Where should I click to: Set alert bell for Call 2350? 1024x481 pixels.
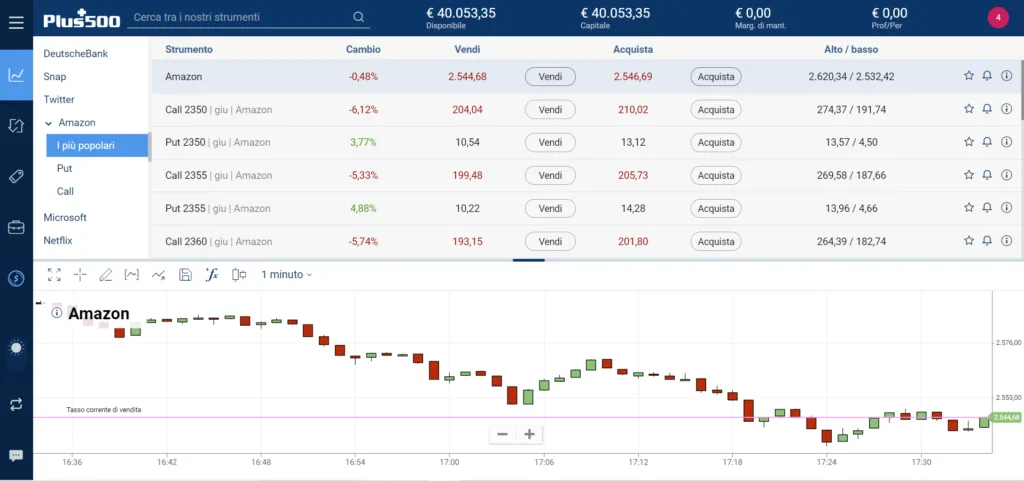pos(987,109)
